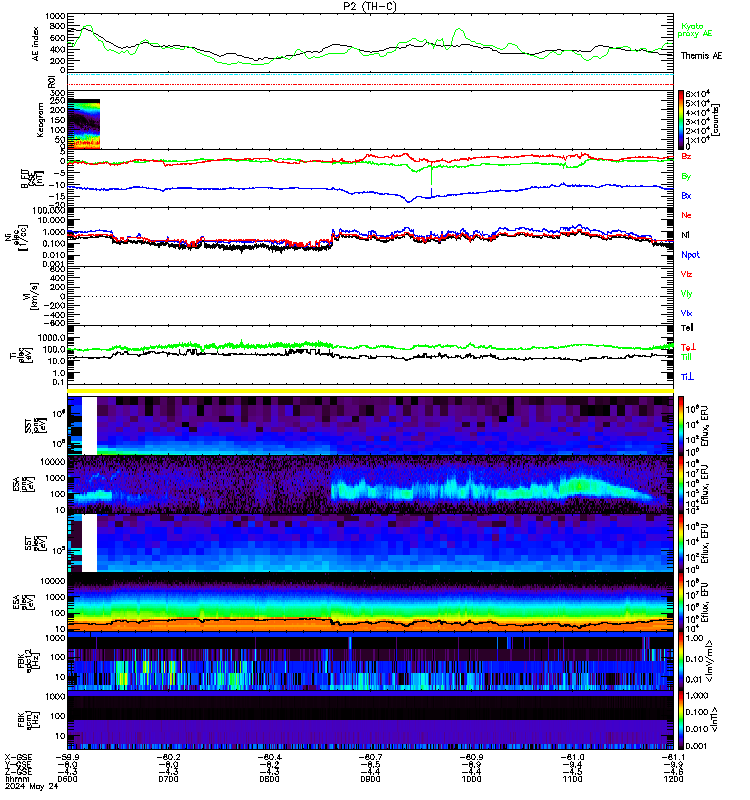750x800 pixels.
Task: Click the SST electron Eflux color bar
Action: coord(681,543)
